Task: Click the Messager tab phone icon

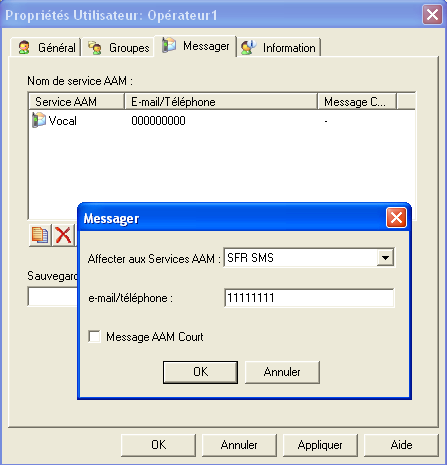Action: [169, 45]
